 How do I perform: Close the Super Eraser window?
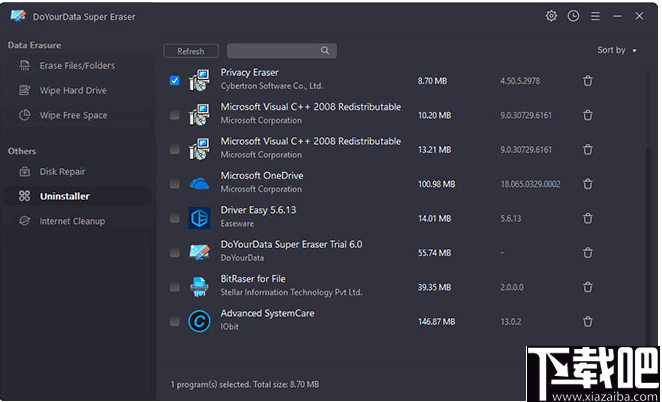pyautogui.click(x=639, y=16)
